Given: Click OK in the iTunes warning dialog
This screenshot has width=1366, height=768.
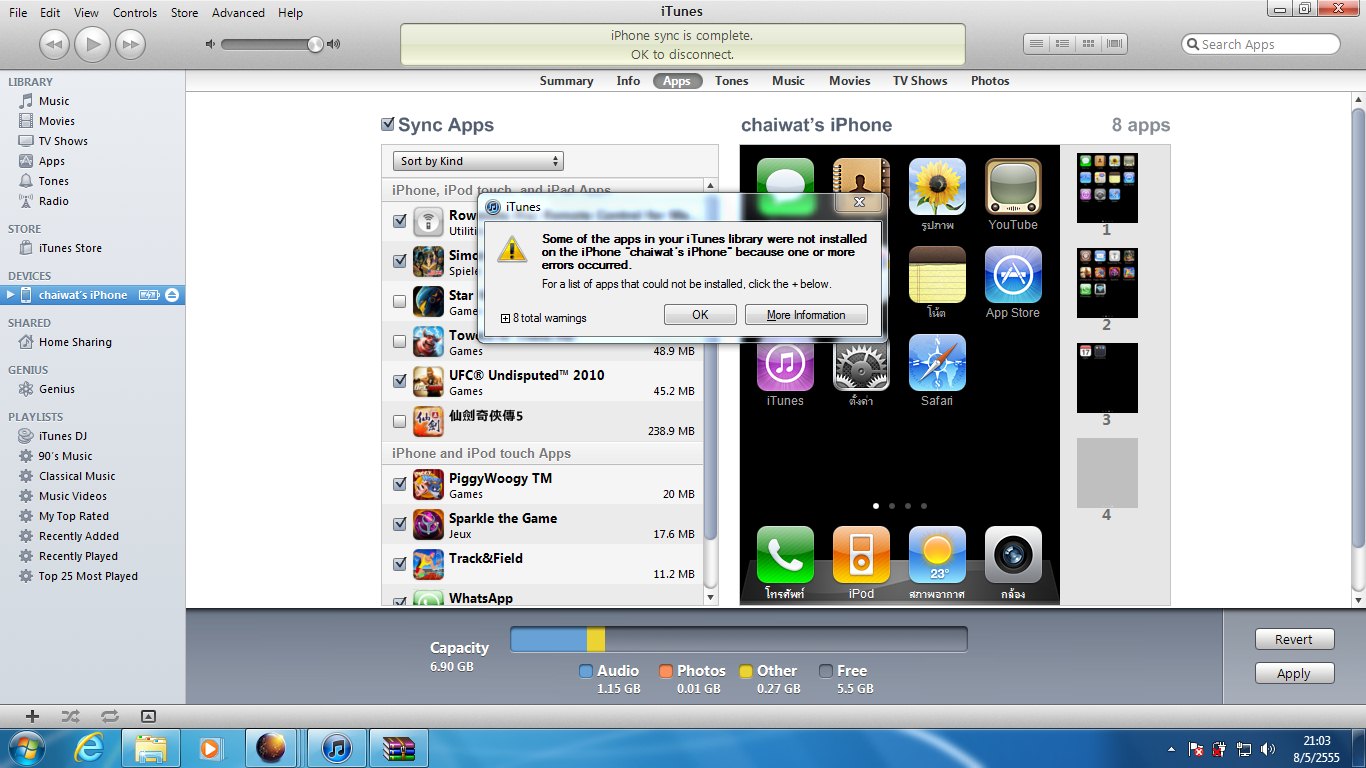Looking at the screenshot, I should click(x=700, y=315).
